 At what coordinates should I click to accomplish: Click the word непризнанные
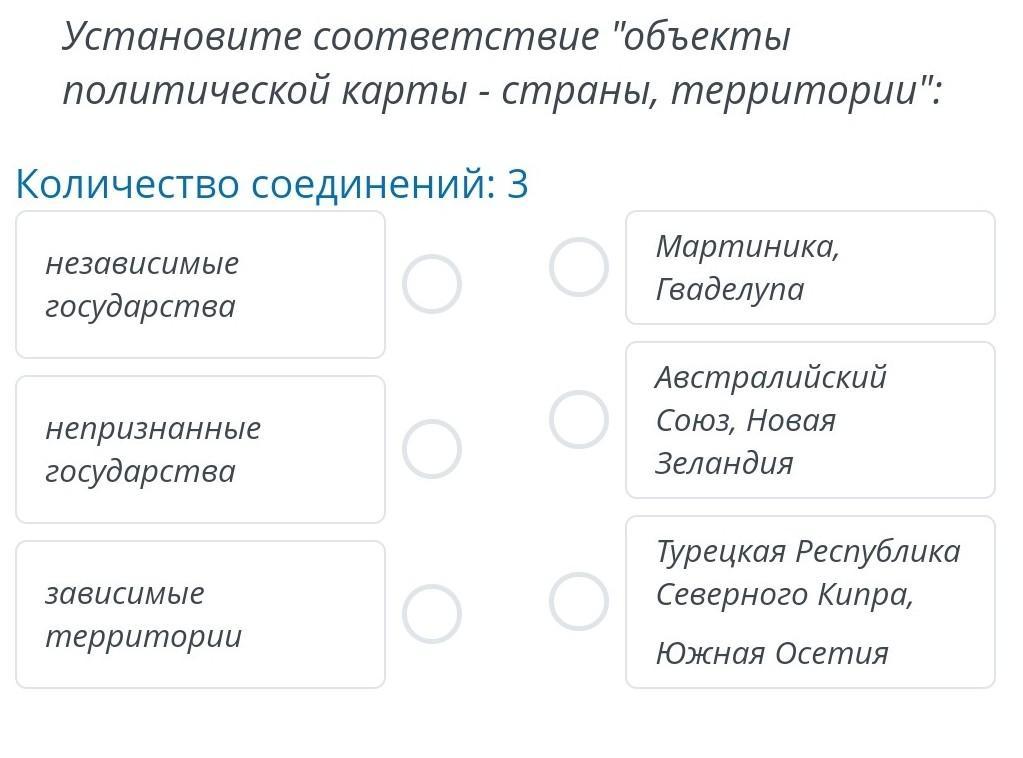click(153, 428)
